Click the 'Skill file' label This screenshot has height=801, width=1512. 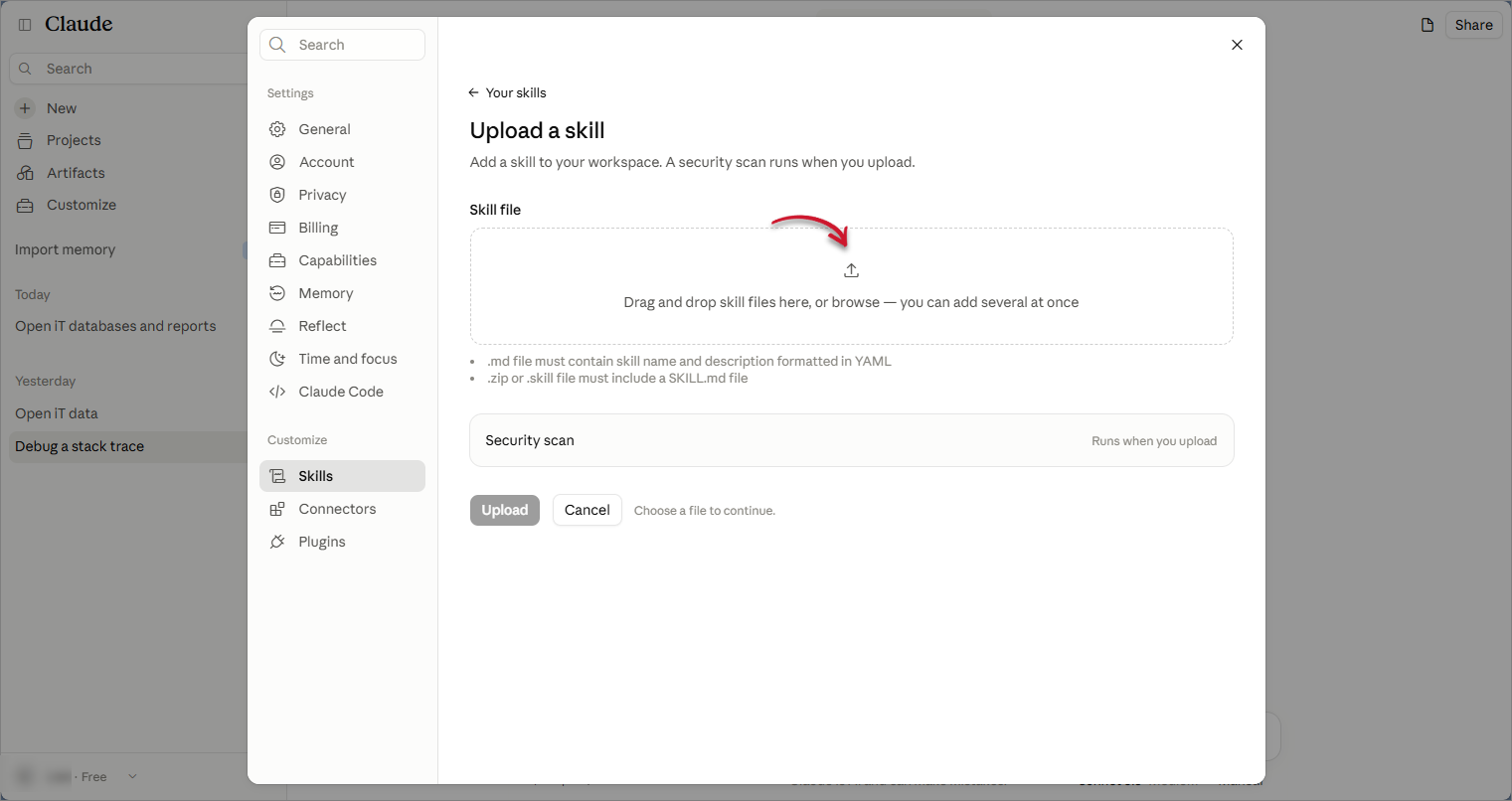(495, 210)
